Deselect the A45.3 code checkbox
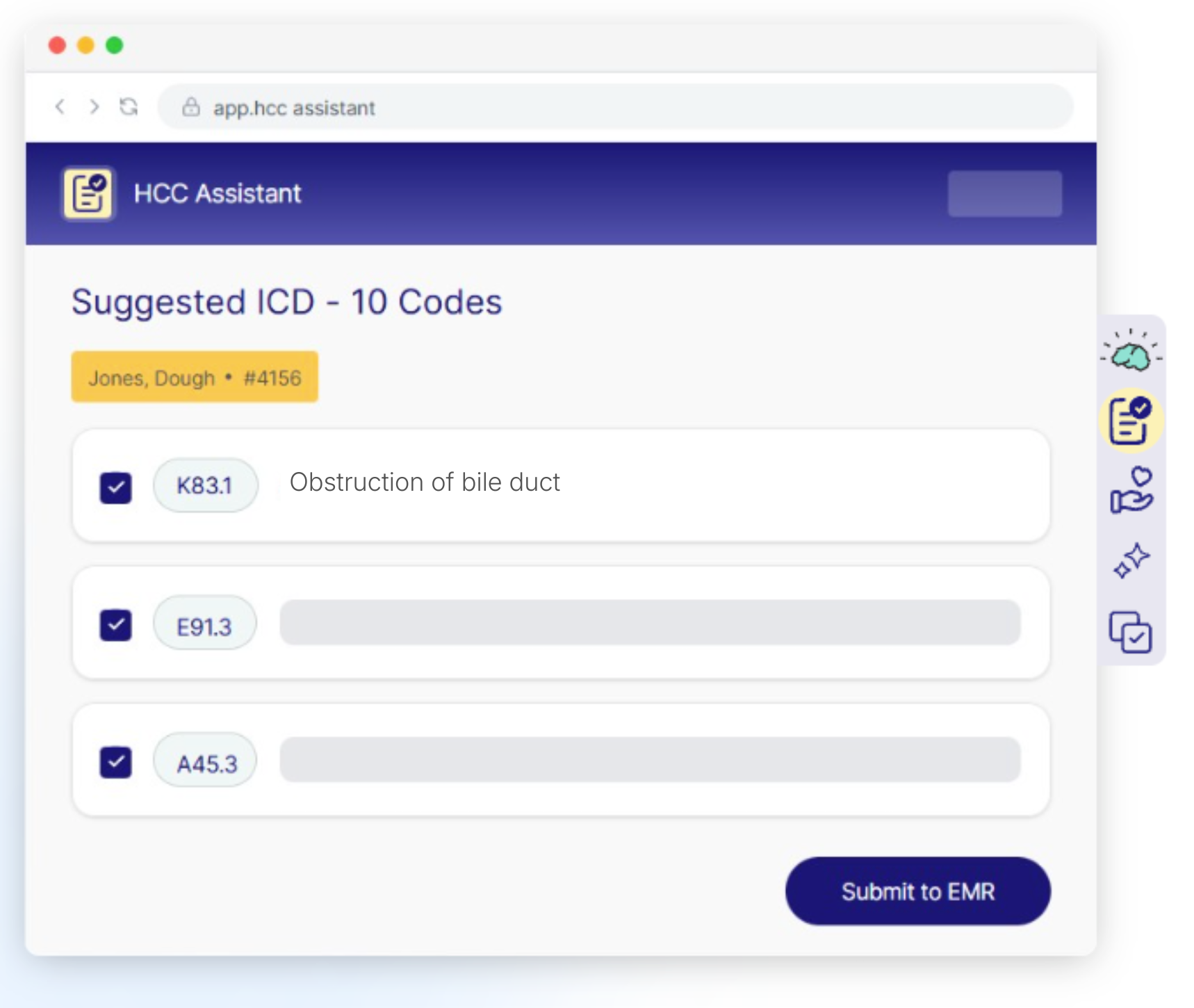The image size is (1194, 1008). (x=116, y=762)
